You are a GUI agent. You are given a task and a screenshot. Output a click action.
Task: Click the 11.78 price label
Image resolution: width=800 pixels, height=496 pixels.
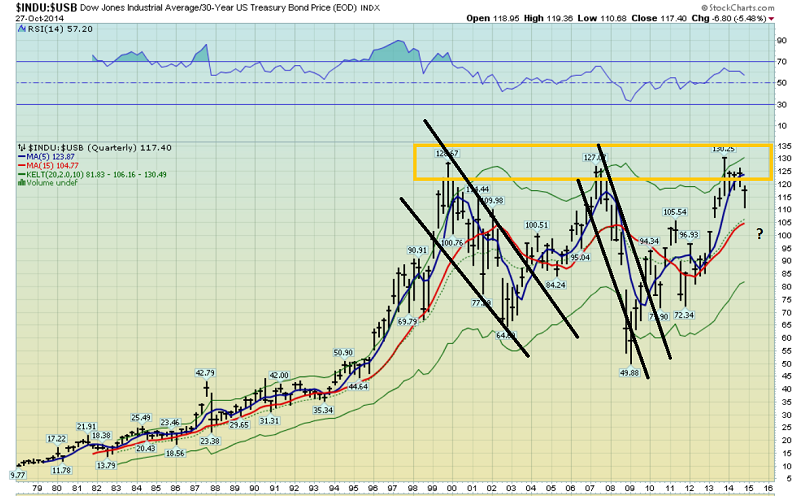point(62,470)
